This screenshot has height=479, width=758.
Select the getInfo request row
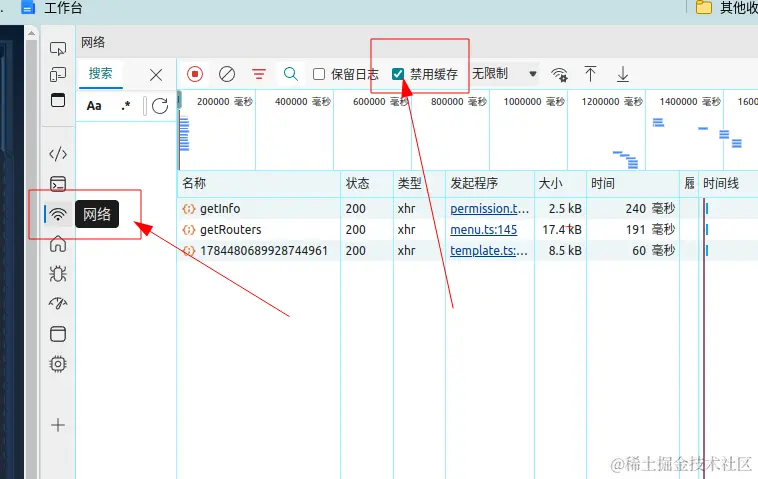coord(467,208)
